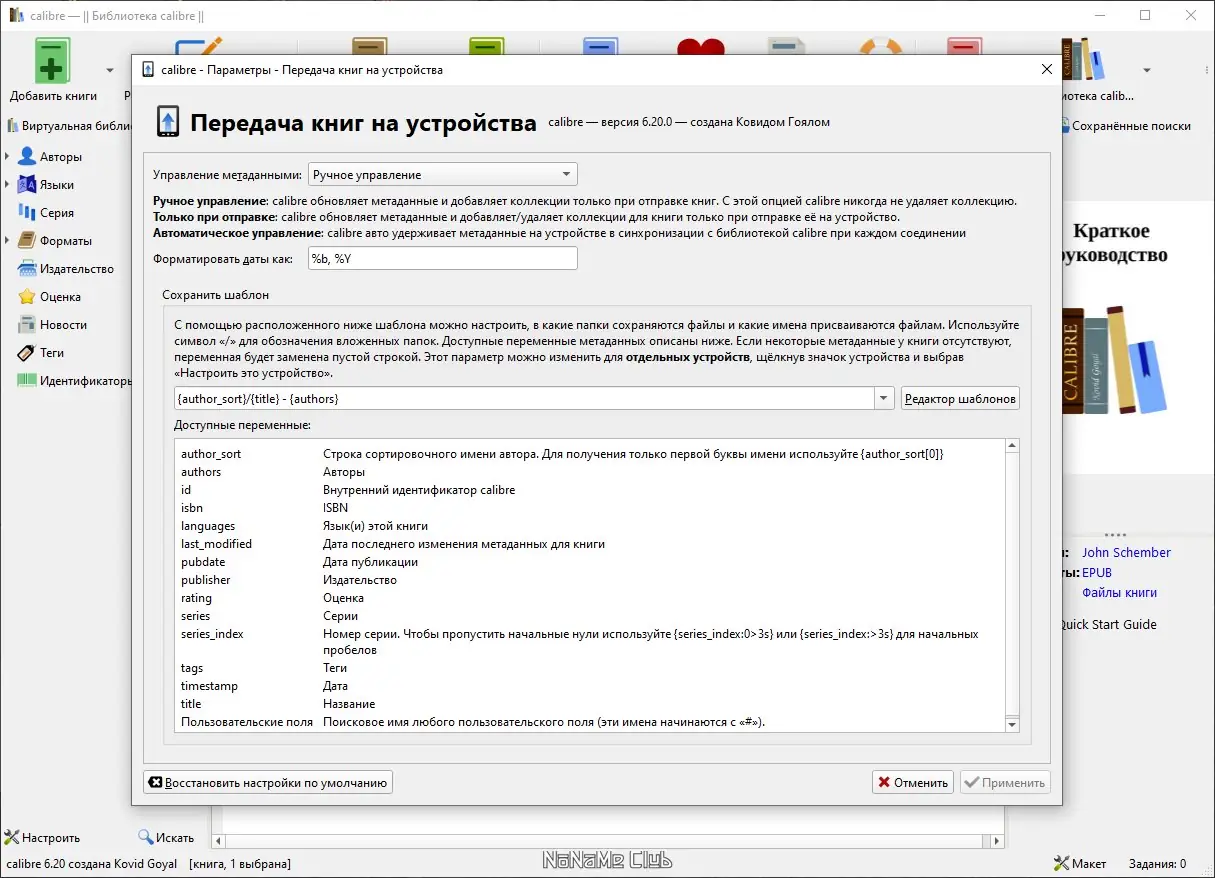Click the Макет layout button
The image size is (1215, 878).
(x=1080, y=864)
